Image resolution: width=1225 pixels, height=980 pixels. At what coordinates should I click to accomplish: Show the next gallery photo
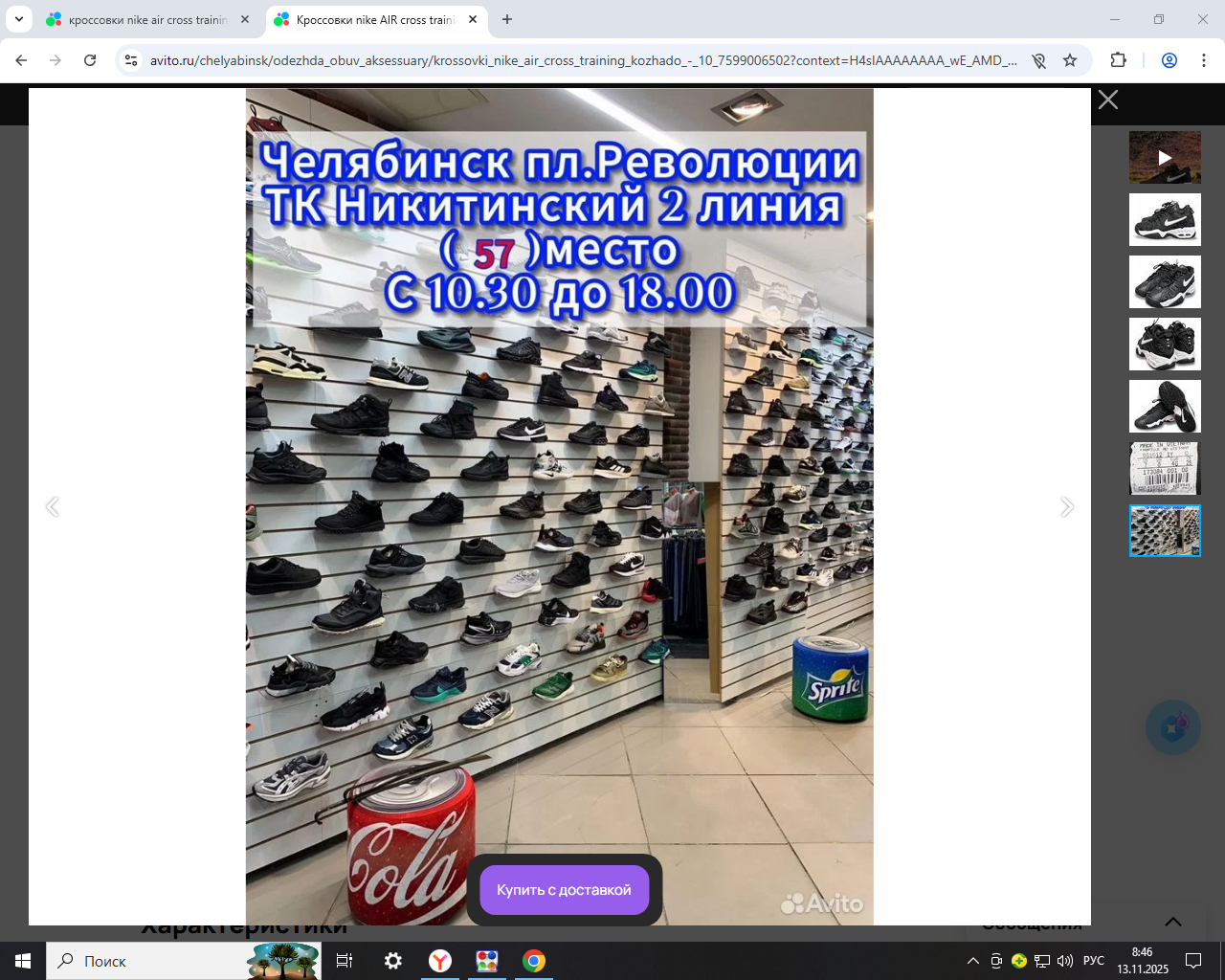(1067, 506)
